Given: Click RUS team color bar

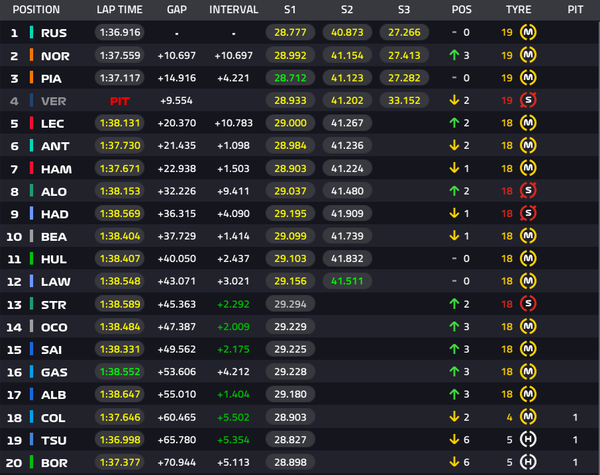Looking at the screenshot, I should [x=31, y=32].
